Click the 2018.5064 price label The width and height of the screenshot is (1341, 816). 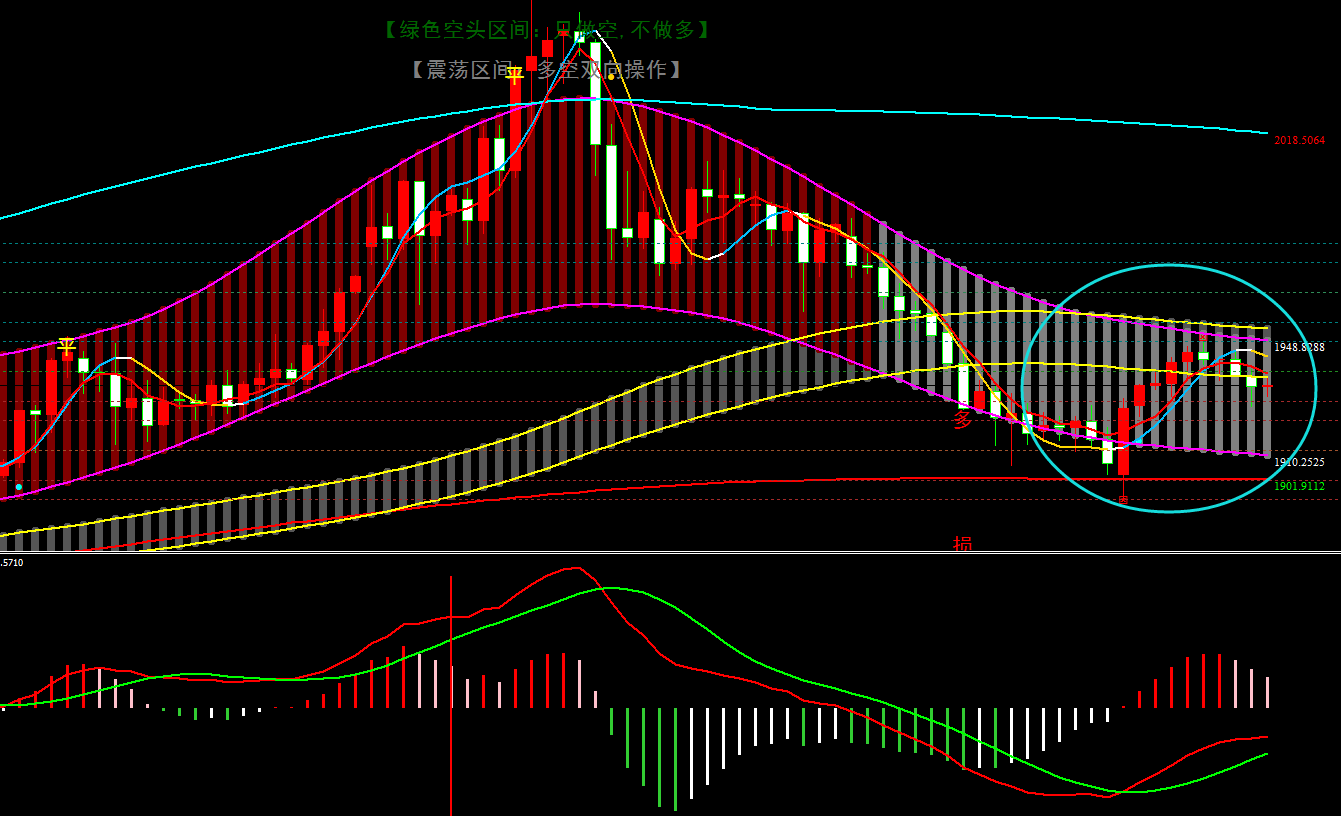pyautogui.click(x=1299, y=140)
